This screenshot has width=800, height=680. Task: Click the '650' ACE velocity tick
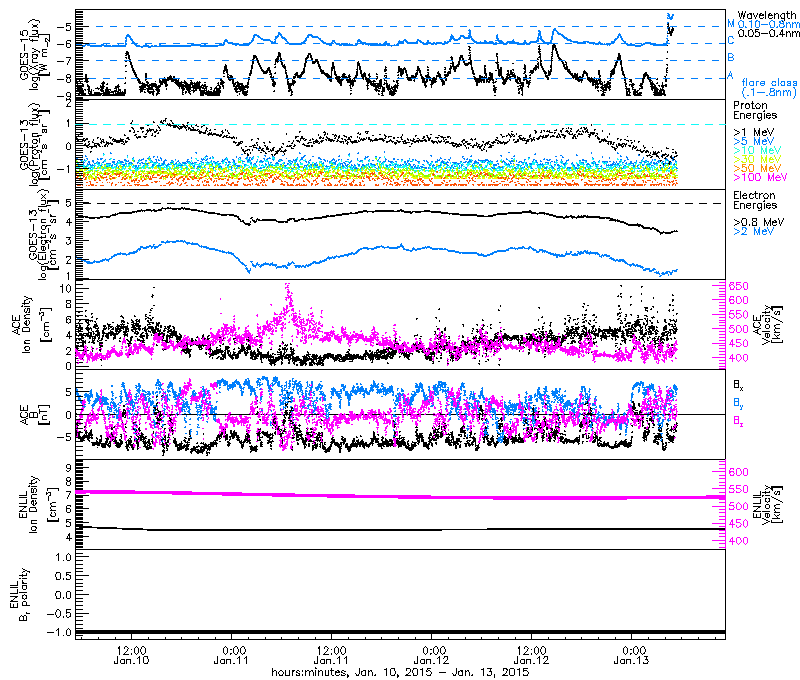tap(738, 286)
